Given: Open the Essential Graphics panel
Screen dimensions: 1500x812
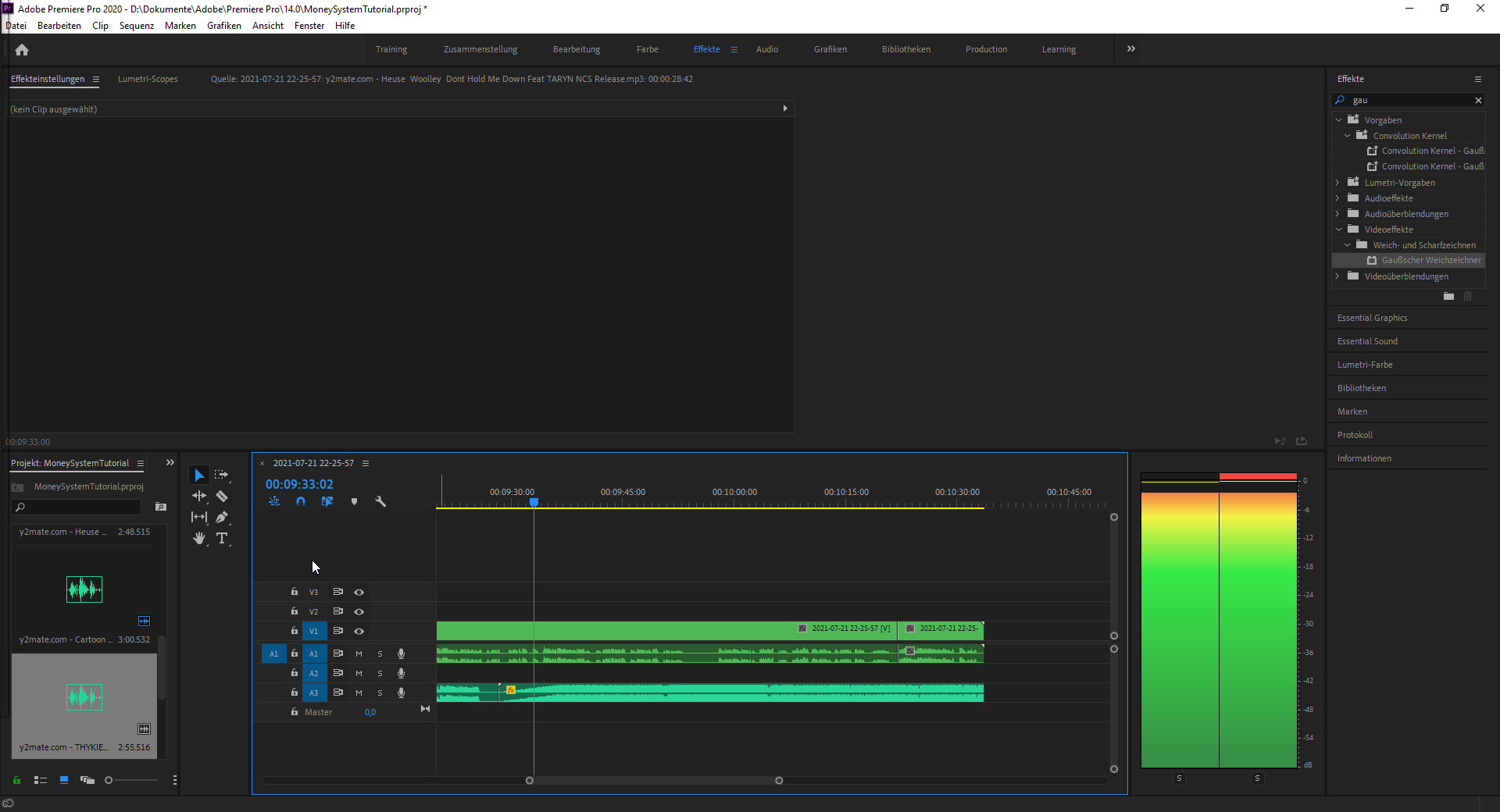Looking at the screenshot, I should click(x=1372, y=318).
